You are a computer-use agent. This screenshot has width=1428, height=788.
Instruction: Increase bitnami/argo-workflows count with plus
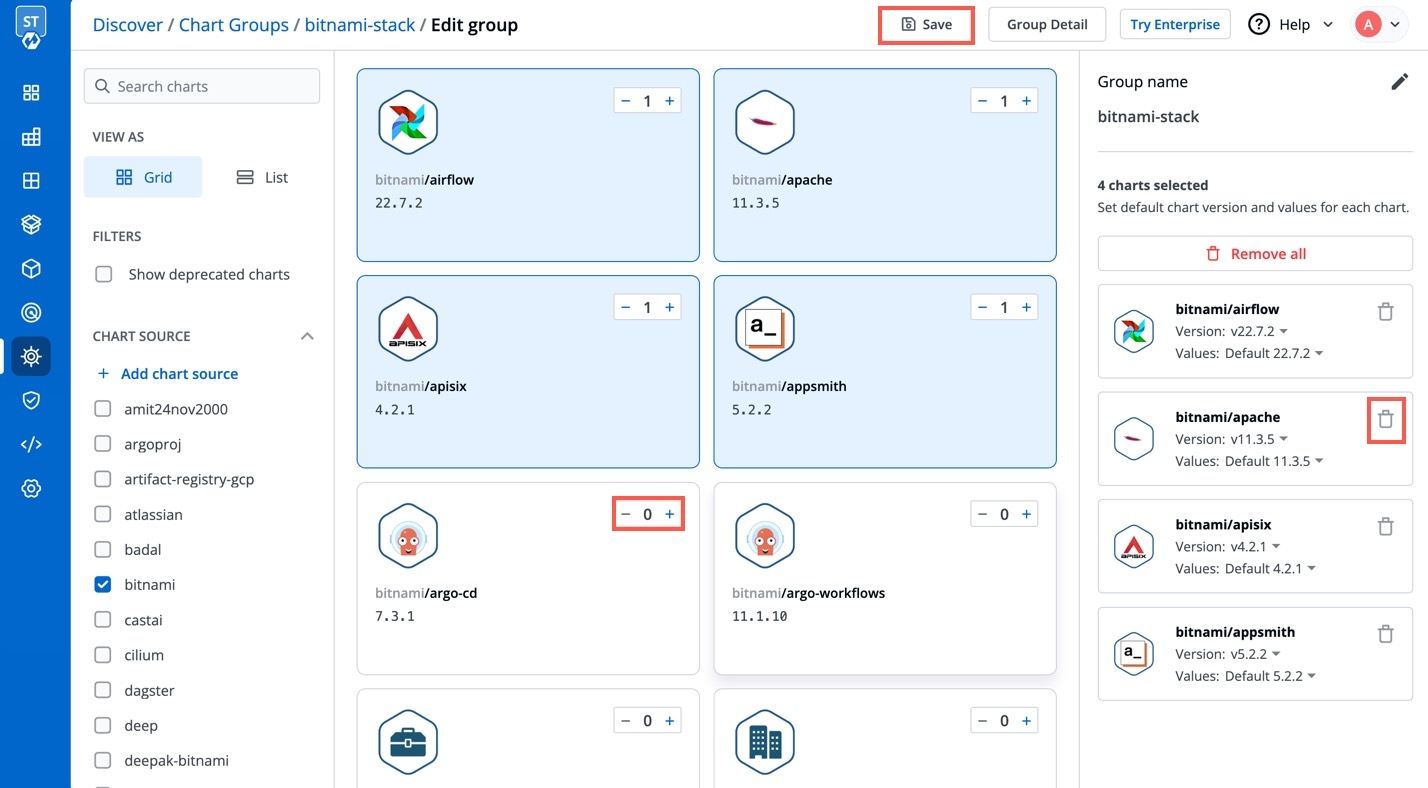point(1026,514)
